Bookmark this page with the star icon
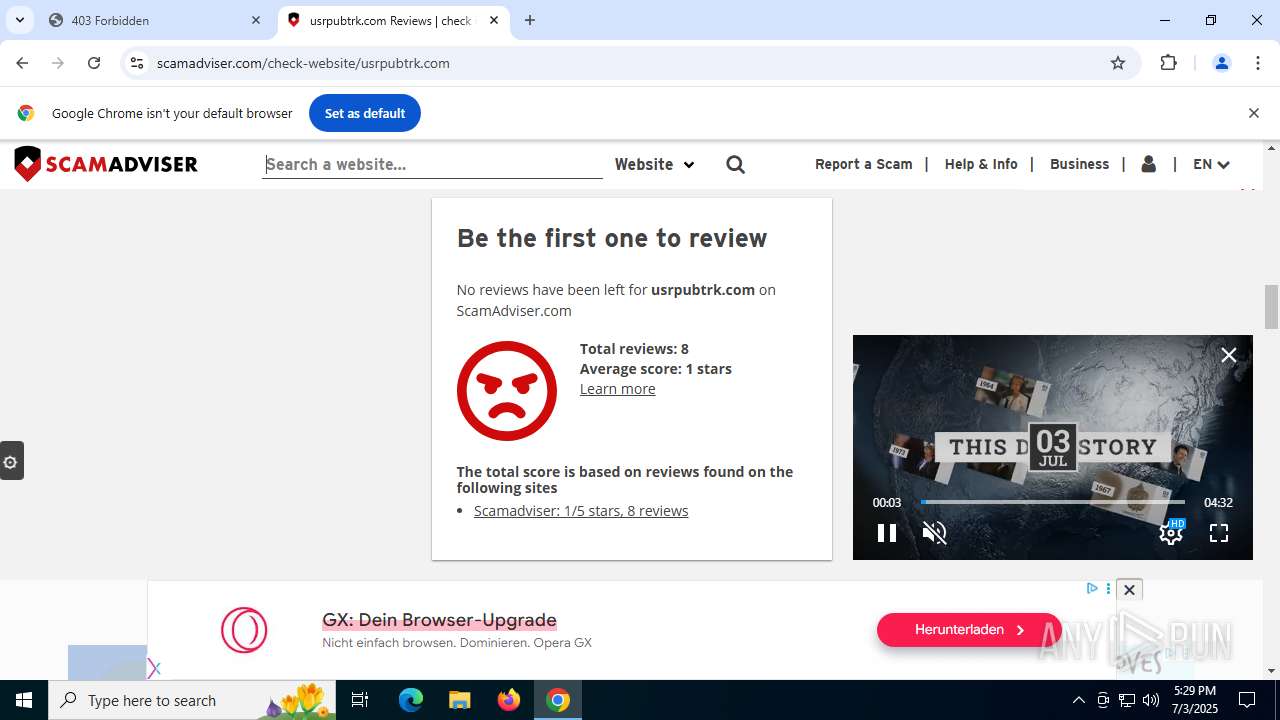The height and width of the screenshot is (720, 1280). [x=1118, y=63]
